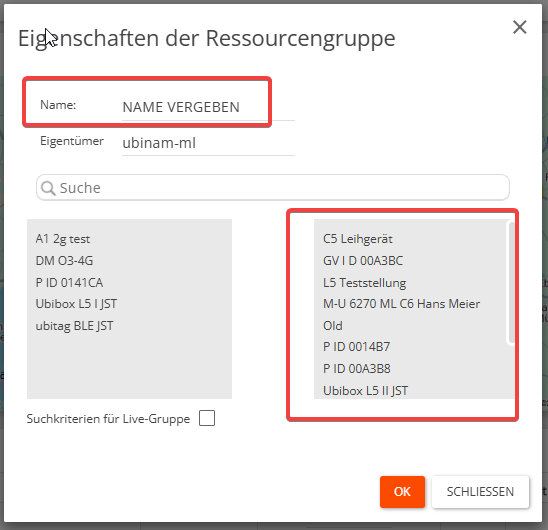Enable Suchkriterien für Live-Gruppe checkbox
Image resolution: width=548 pixels, height=530 pixels.
pyautogui.click(x=207, y=418)
